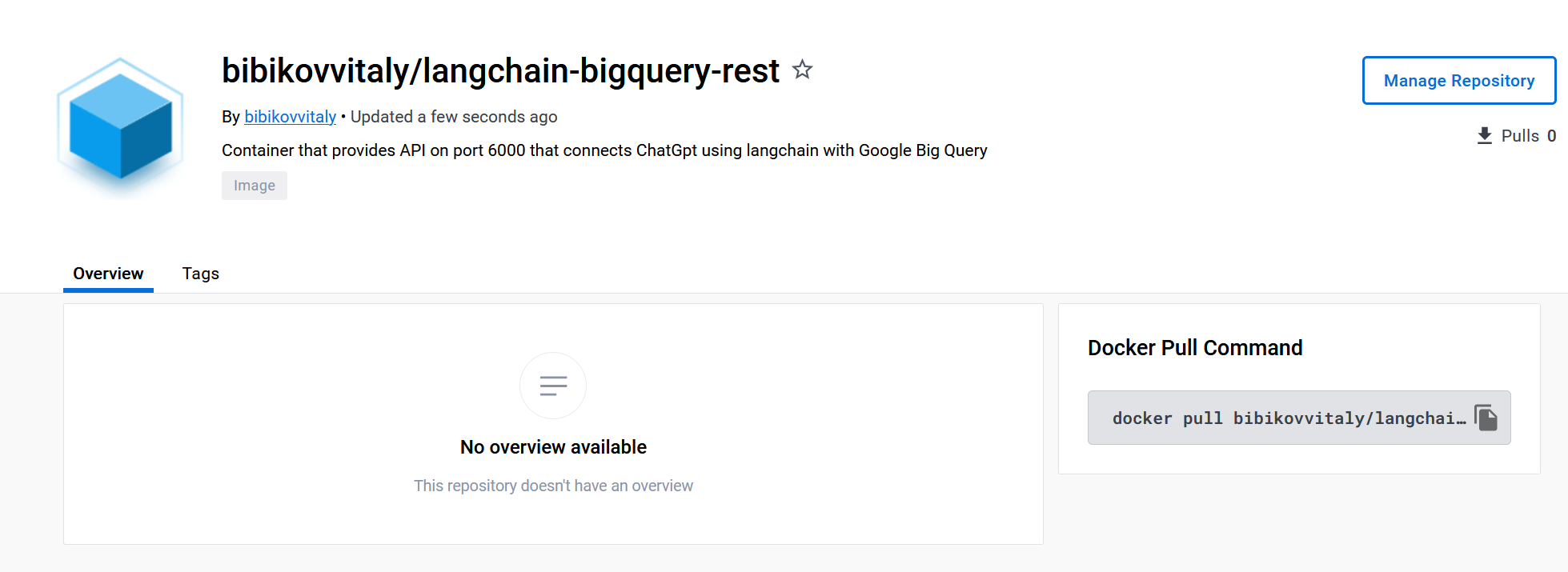Click the overview placeholder lines icon
Image resolution: width=1568 pixels, height=572 pixels.
(x=553, y=385)
